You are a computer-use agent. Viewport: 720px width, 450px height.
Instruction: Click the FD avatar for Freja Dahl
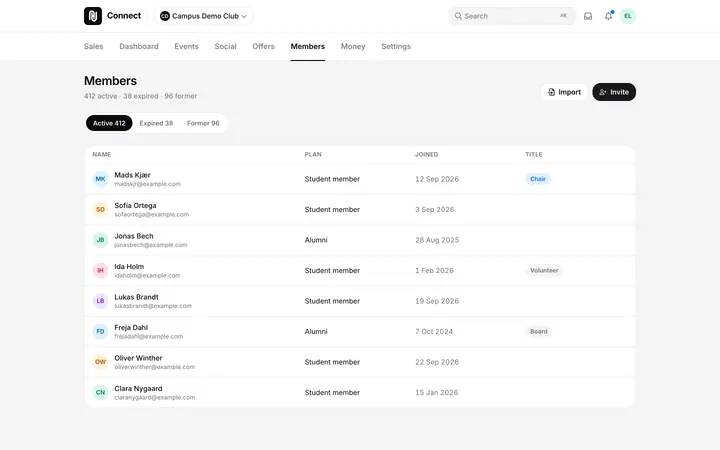coord(101,332)
